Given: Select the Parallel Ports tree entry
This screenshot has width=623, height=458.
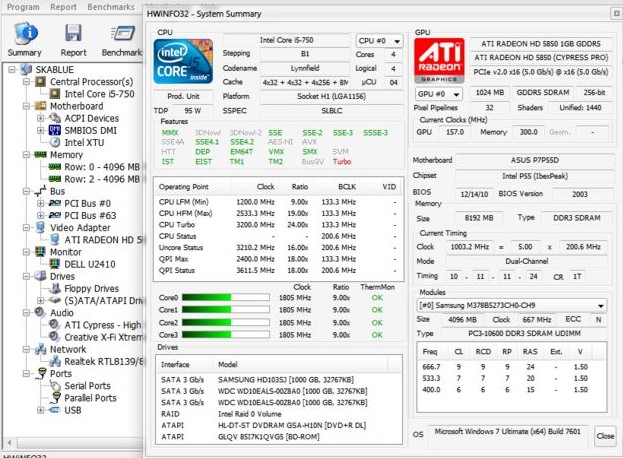Looking at the screenshot, I should [90, 398].
